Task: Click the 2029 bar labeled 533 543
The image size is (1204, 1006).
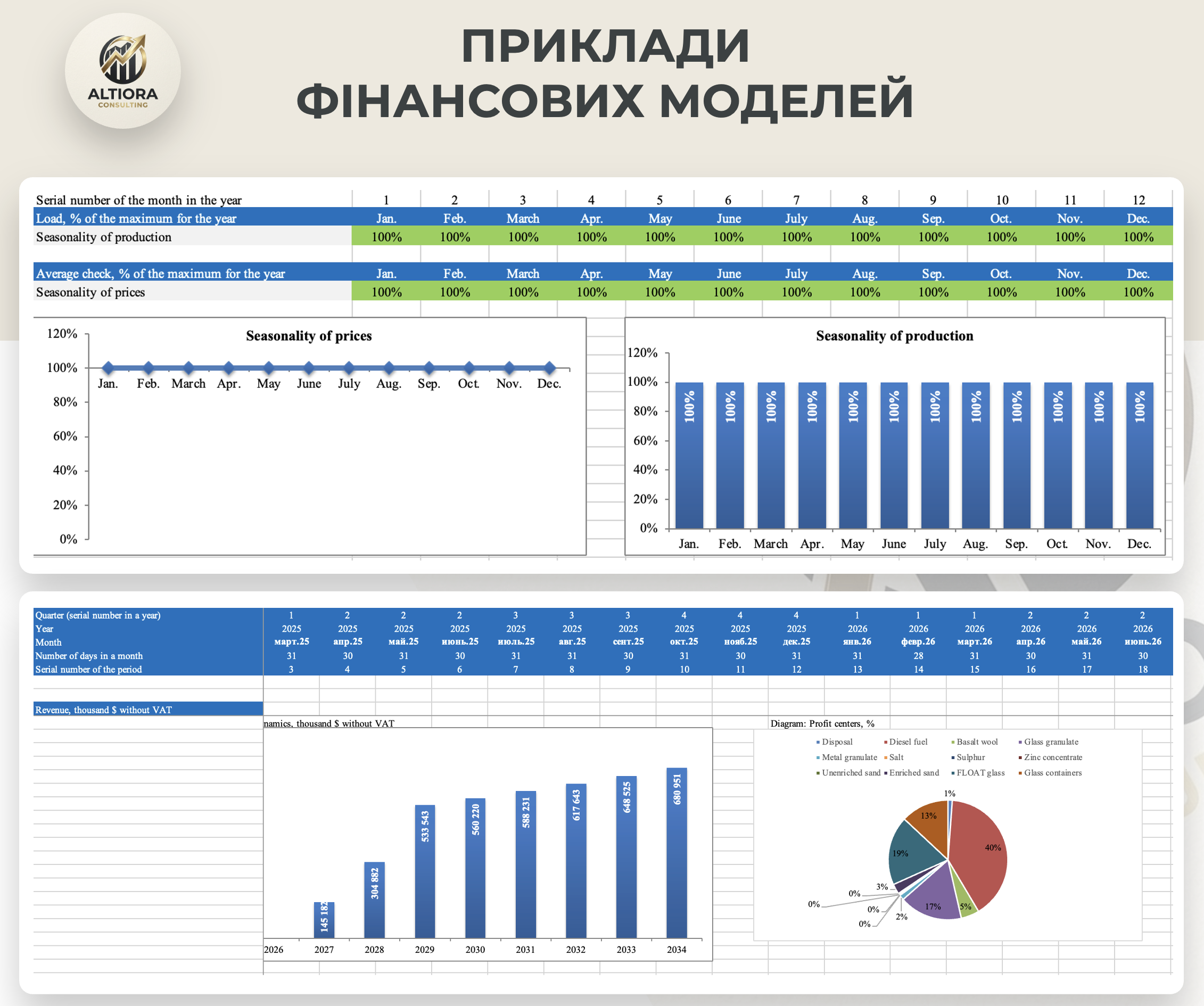Action: click(x=425, y=871)
